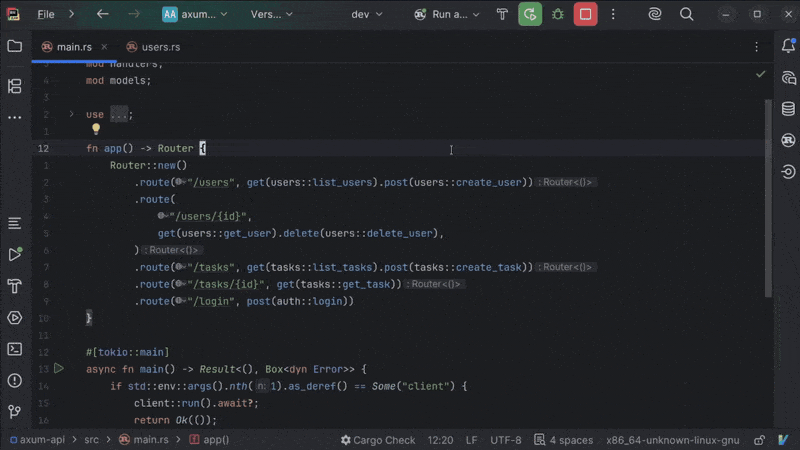Open the File menu
800x450 pixels.
(x=46, y=14)
